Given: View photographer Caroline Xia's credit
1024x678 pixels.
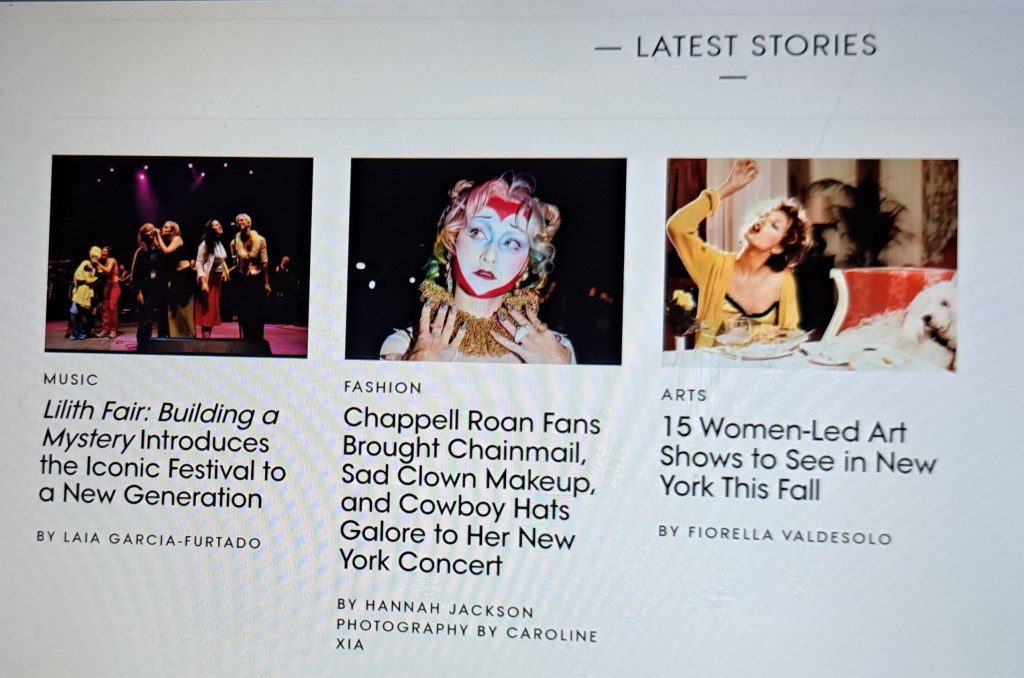Looking at the screenshot, I should coord(466,638).
